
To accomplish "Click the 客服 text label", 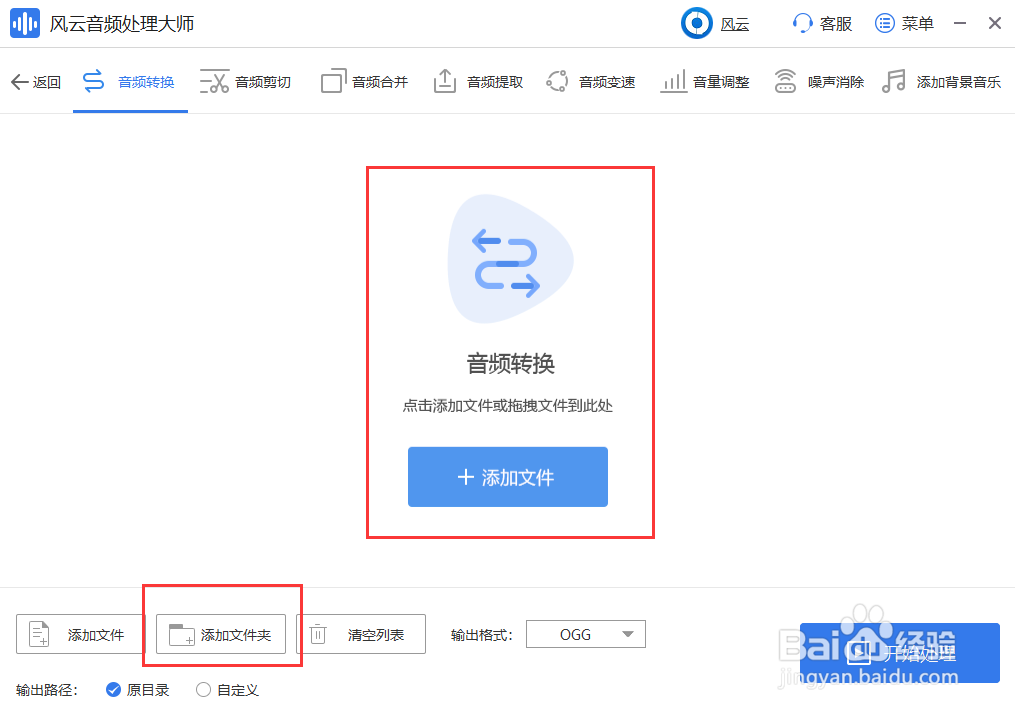I will tap(836, 24).
